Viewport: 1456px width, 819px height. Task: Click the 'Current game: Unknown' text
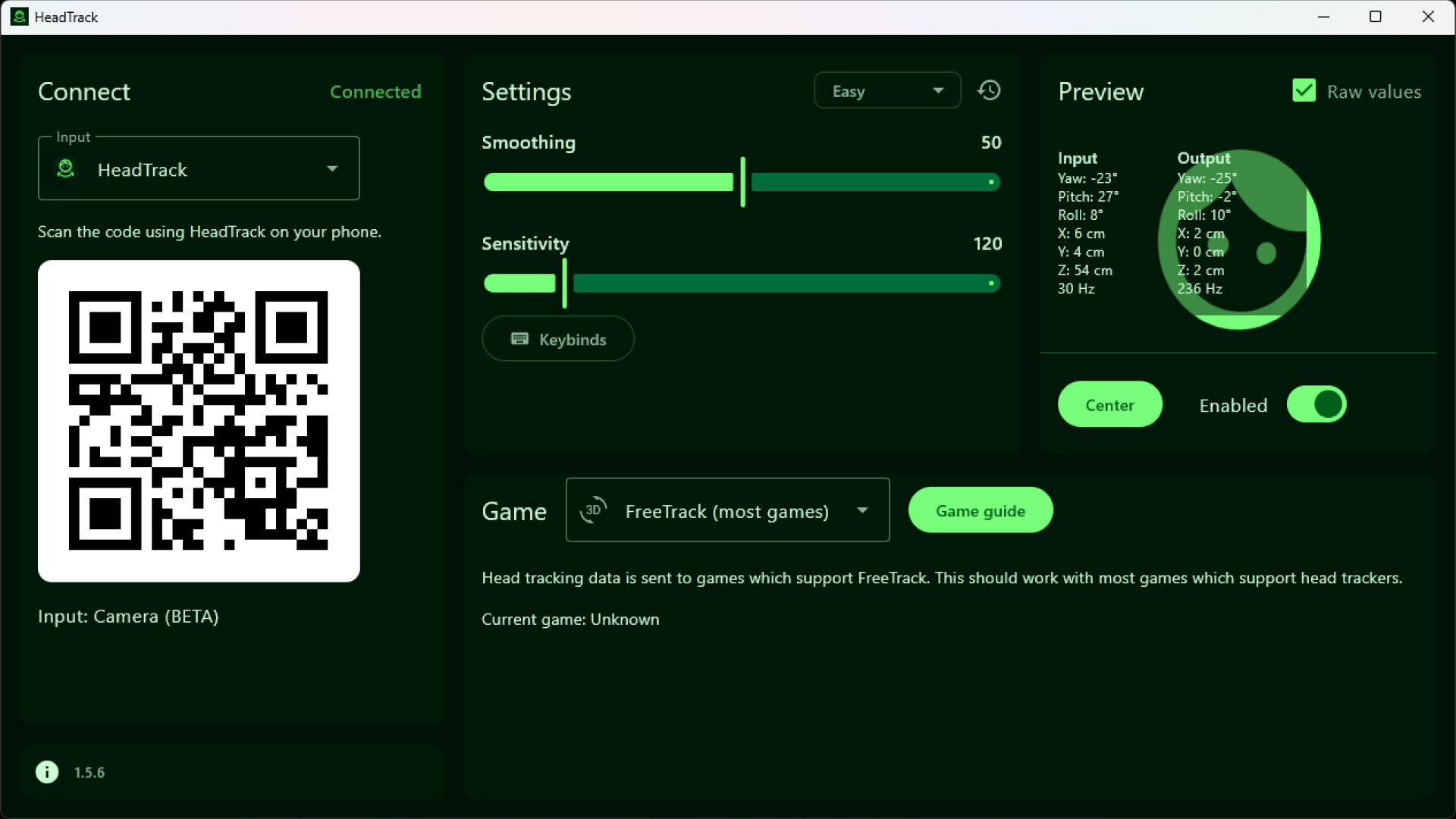(570, 620)
